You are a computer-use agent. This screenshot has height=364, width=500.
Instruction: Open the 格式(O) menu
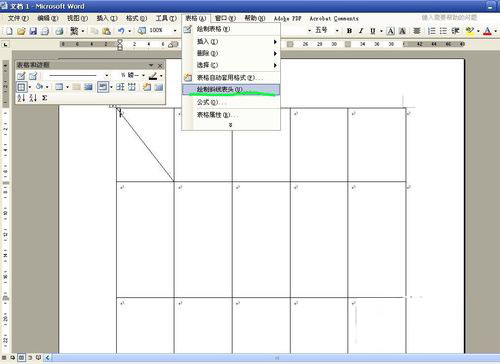[136, 18]
